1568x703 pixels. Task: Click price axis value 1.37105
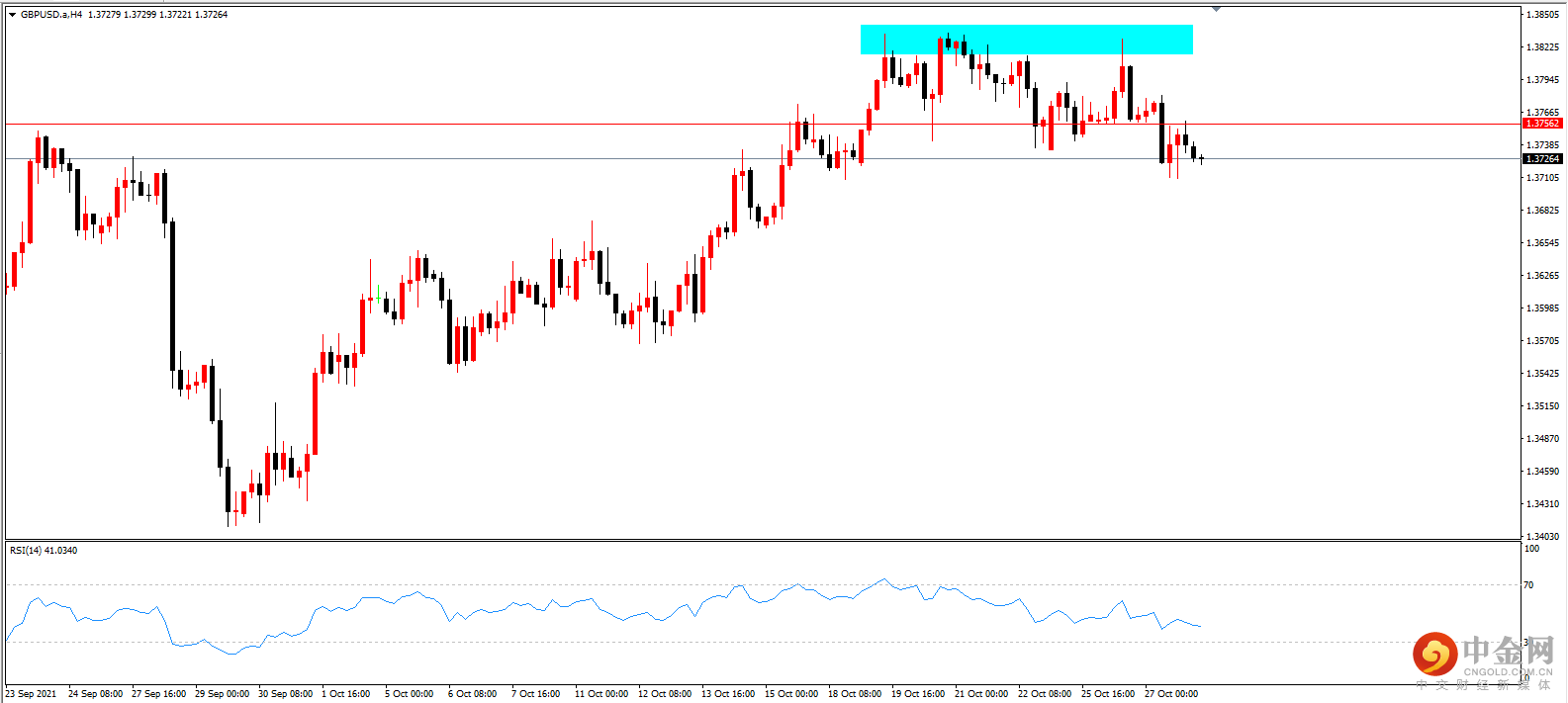pos(1542,178)
